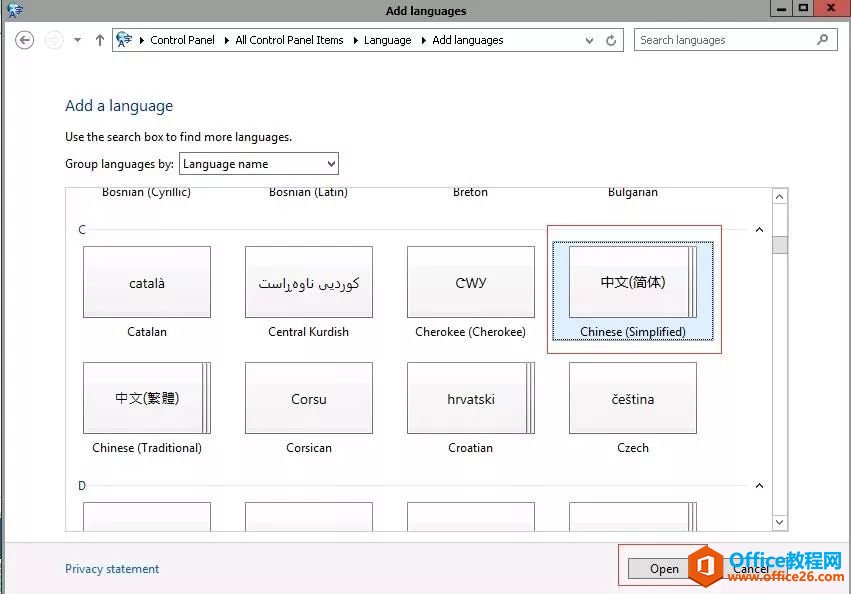This screenshot has width=851, height=594.
Task: Click the language icon in the address bar
Action: pyautogui.click(x=124, y=40)
